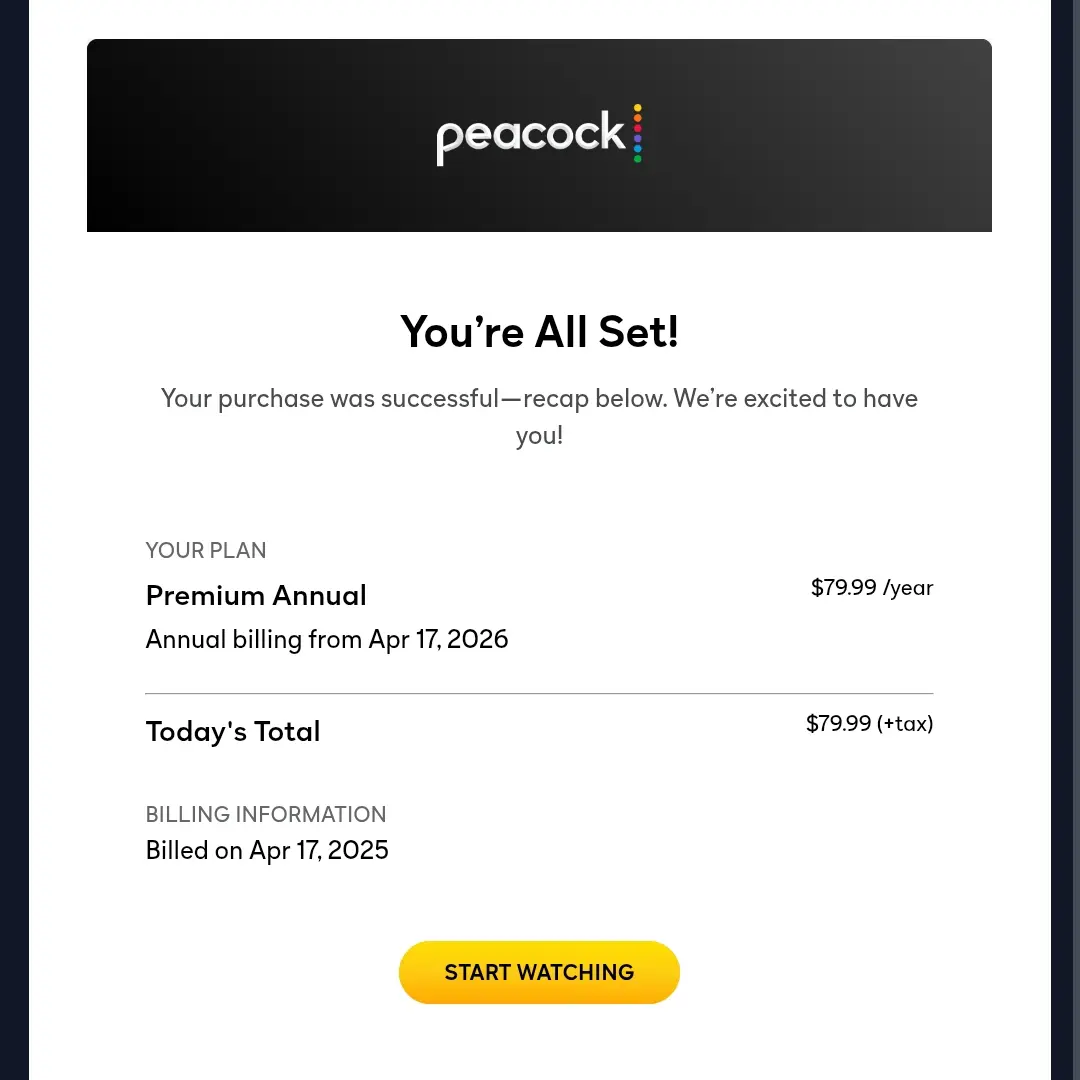
Task: Click the BILLING INFORMATION section label
Action: (266, 814)
